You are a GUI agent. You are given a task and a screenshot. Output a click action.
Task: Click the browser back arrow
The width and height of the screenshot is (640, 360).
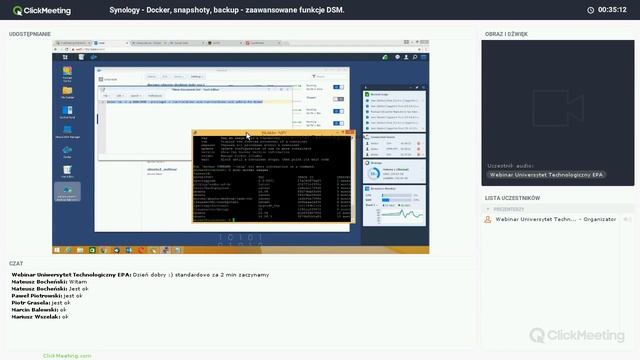point(56,49)
